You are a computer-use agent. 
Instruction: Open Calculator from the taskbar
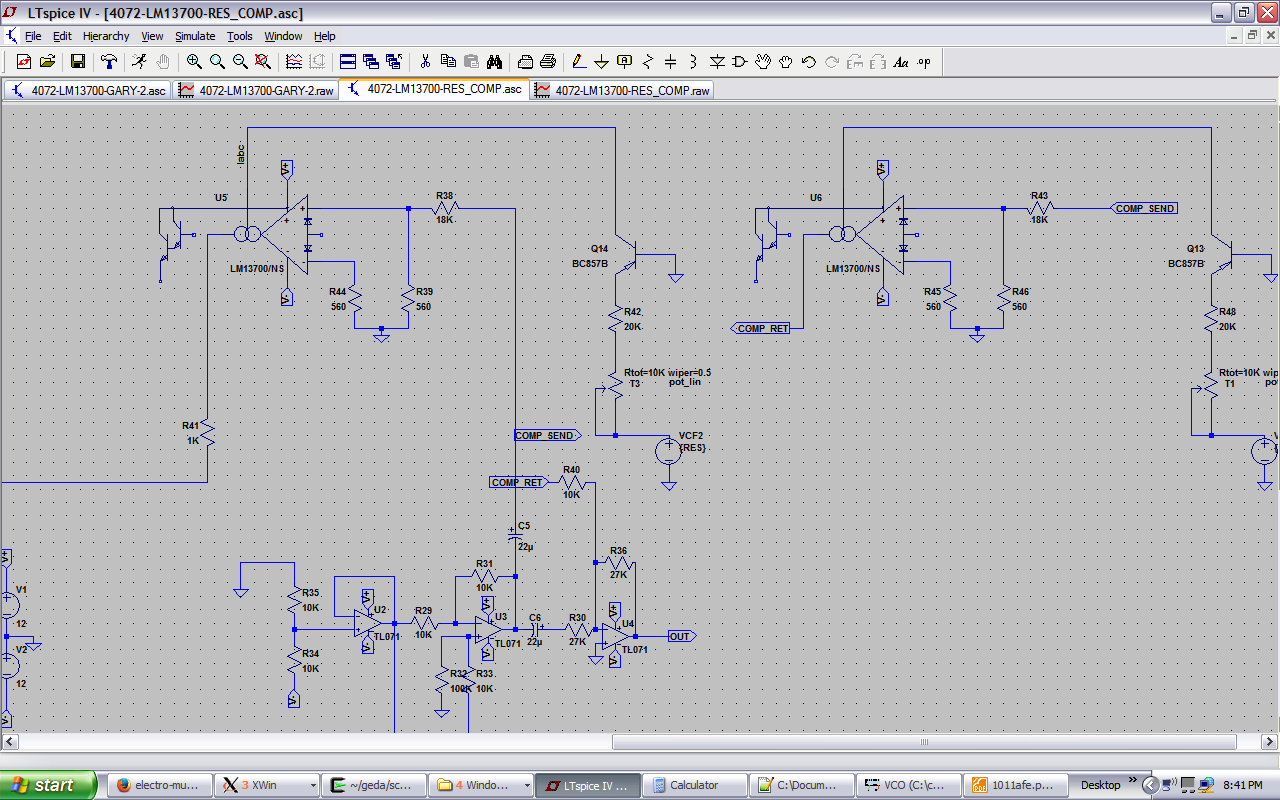click(694, 785)
